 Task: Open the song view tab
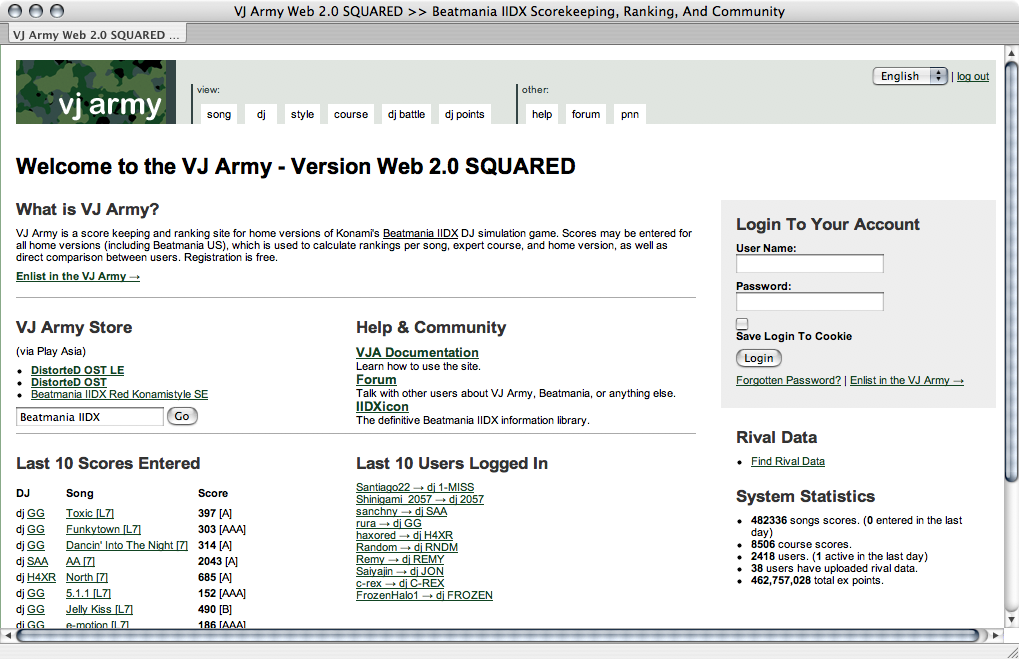pyautogui.click(x=219, y=114)
